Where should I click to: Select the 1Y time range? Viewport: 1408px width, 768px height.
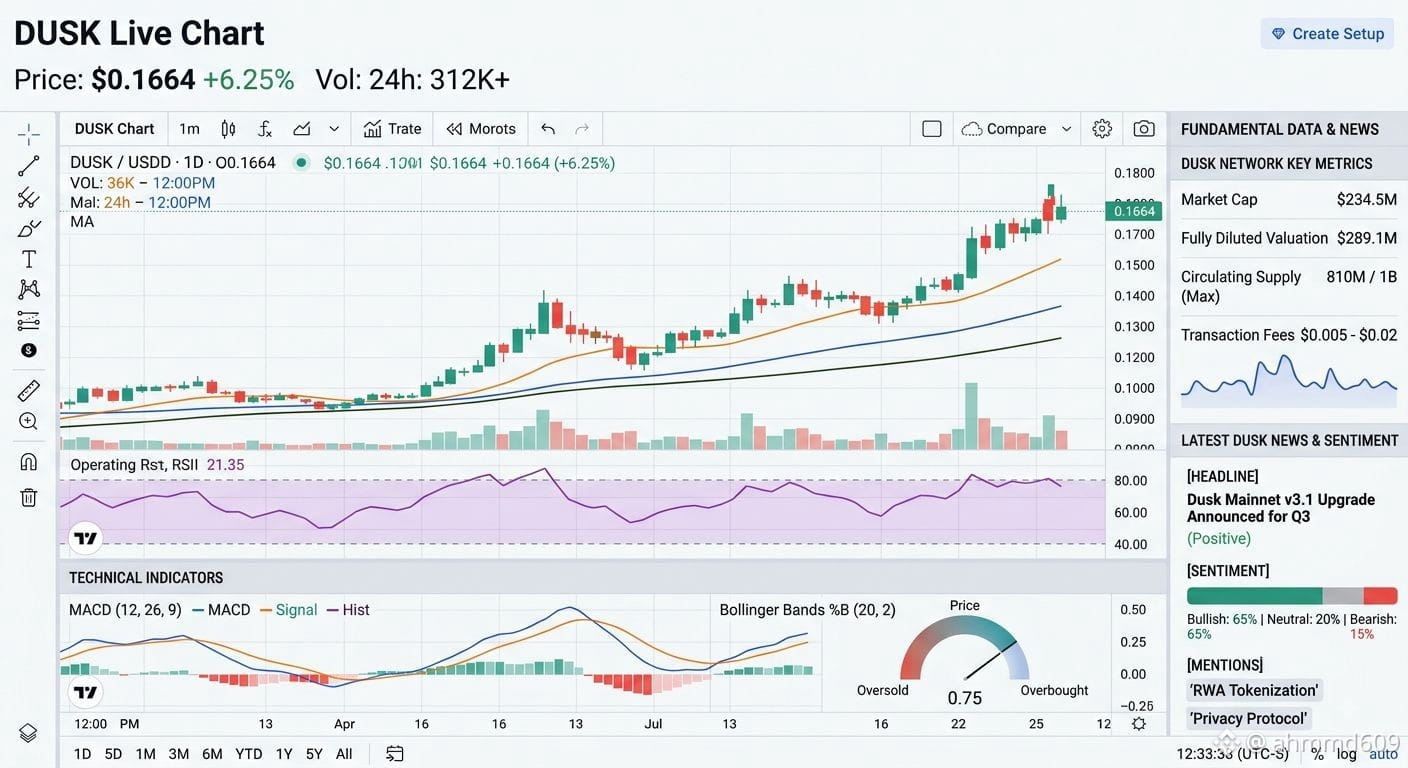284,754
